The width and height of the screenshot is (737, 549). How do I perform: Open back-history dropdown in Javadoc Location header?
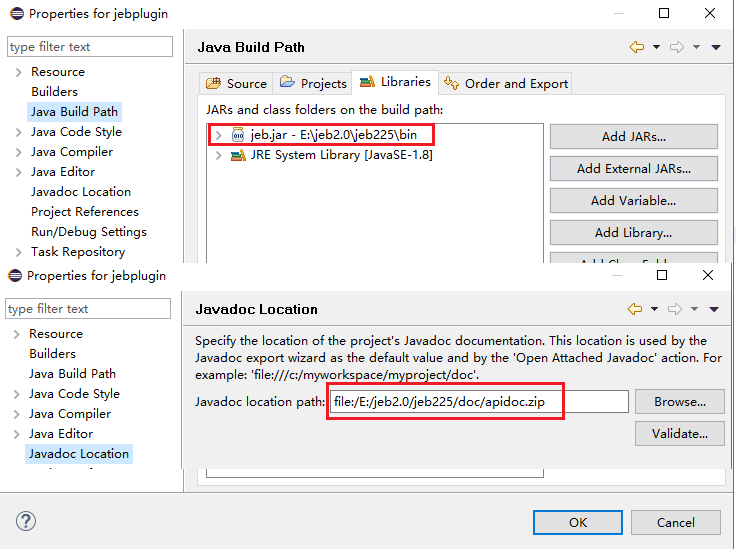[x=655, y=310]
